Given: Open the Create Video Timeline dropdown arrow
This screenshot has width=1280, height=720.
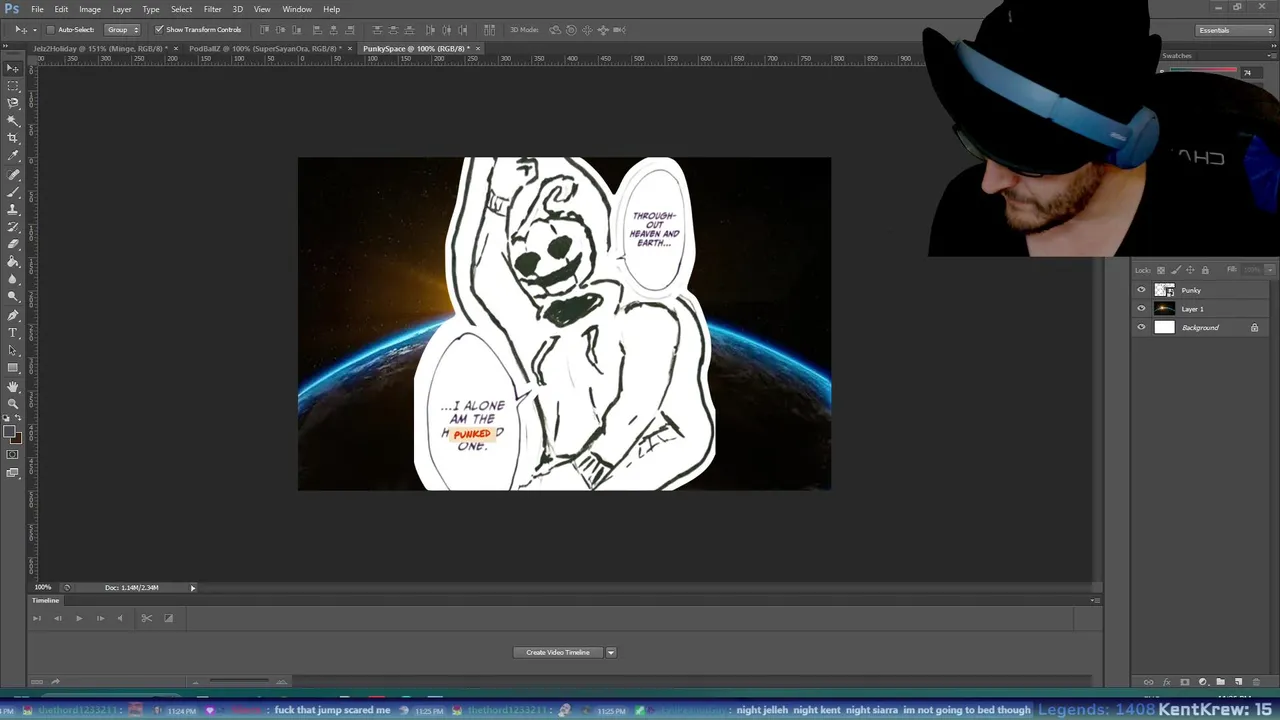Looking at the screenshot, I should coord(610,652).
